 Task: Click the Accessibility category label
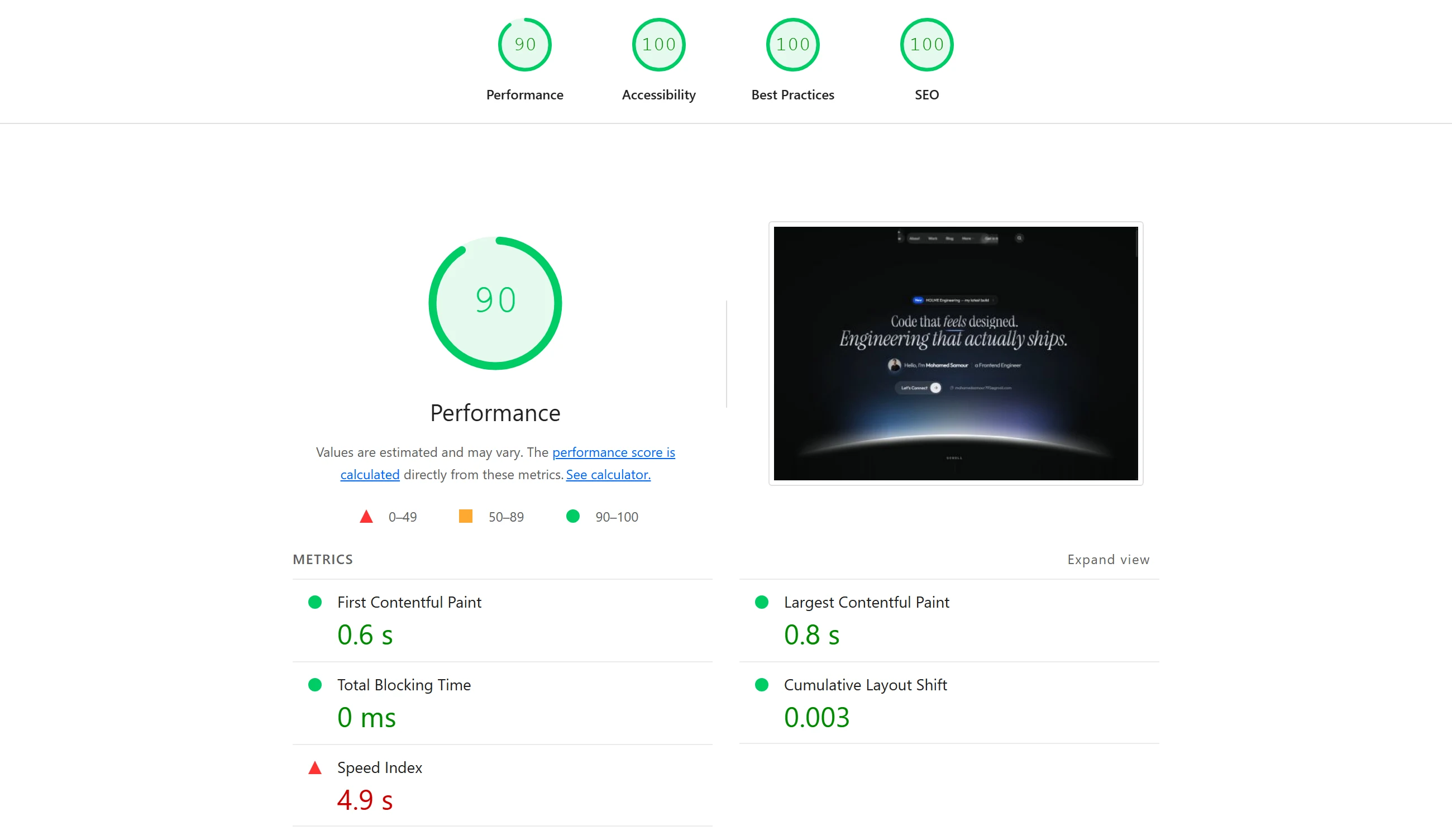658,95
